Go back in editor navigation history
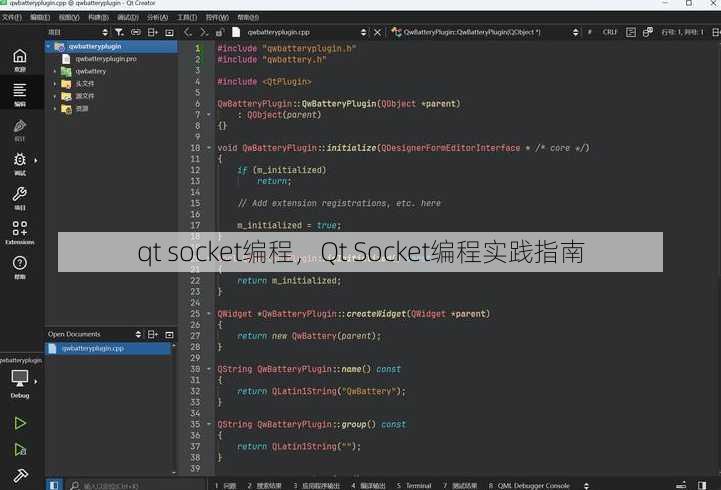721x490 pixels. pos(188,32)
